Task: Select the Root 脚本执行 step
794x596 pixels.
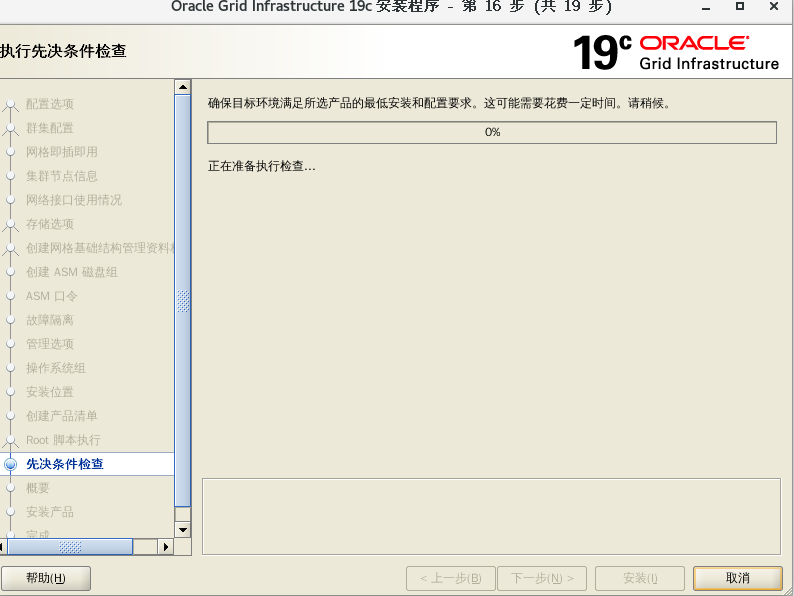Action: point(63,440)
